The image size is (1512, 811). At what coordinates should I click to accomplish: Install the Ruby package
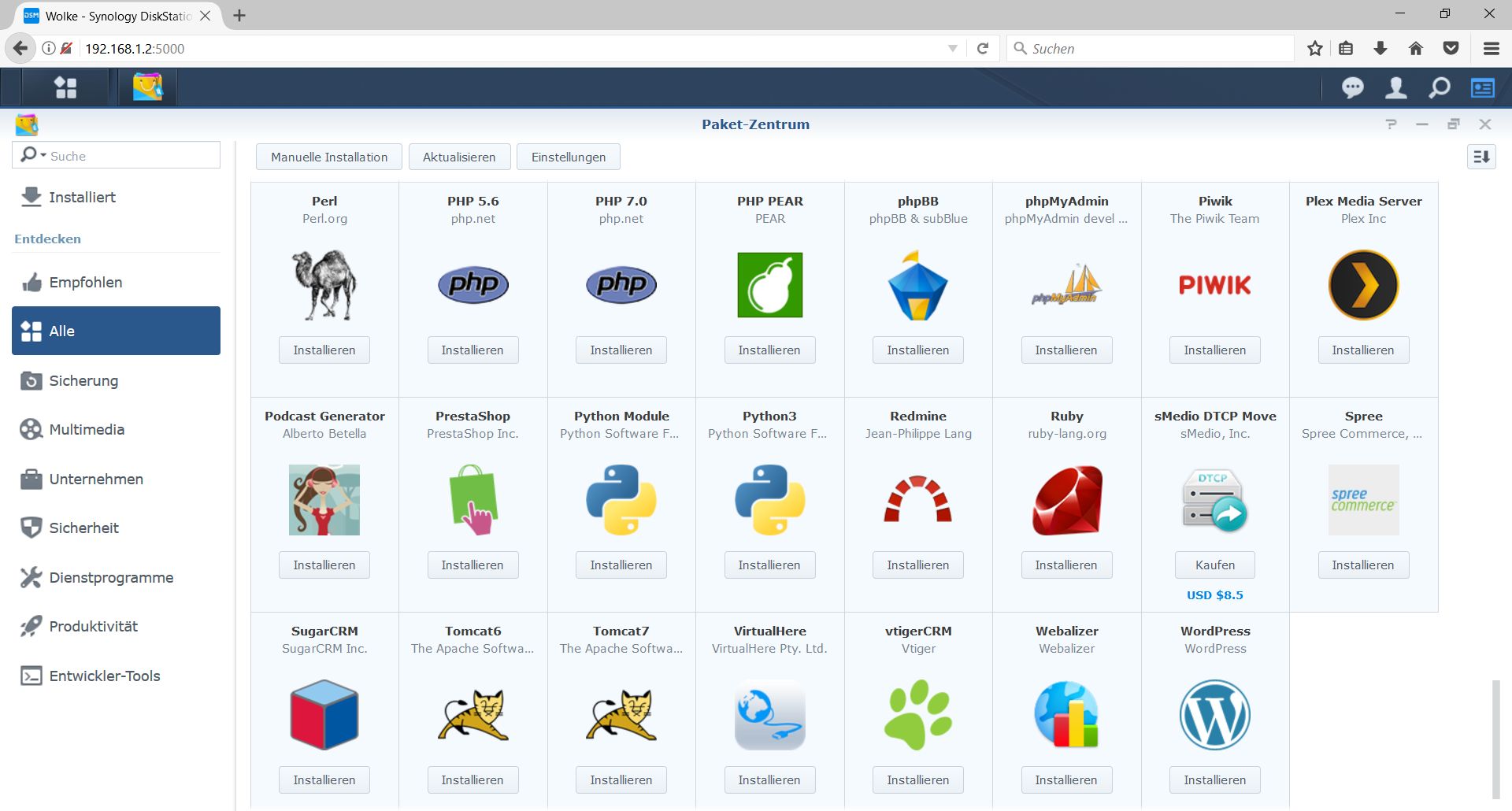tap(1066, 565)
